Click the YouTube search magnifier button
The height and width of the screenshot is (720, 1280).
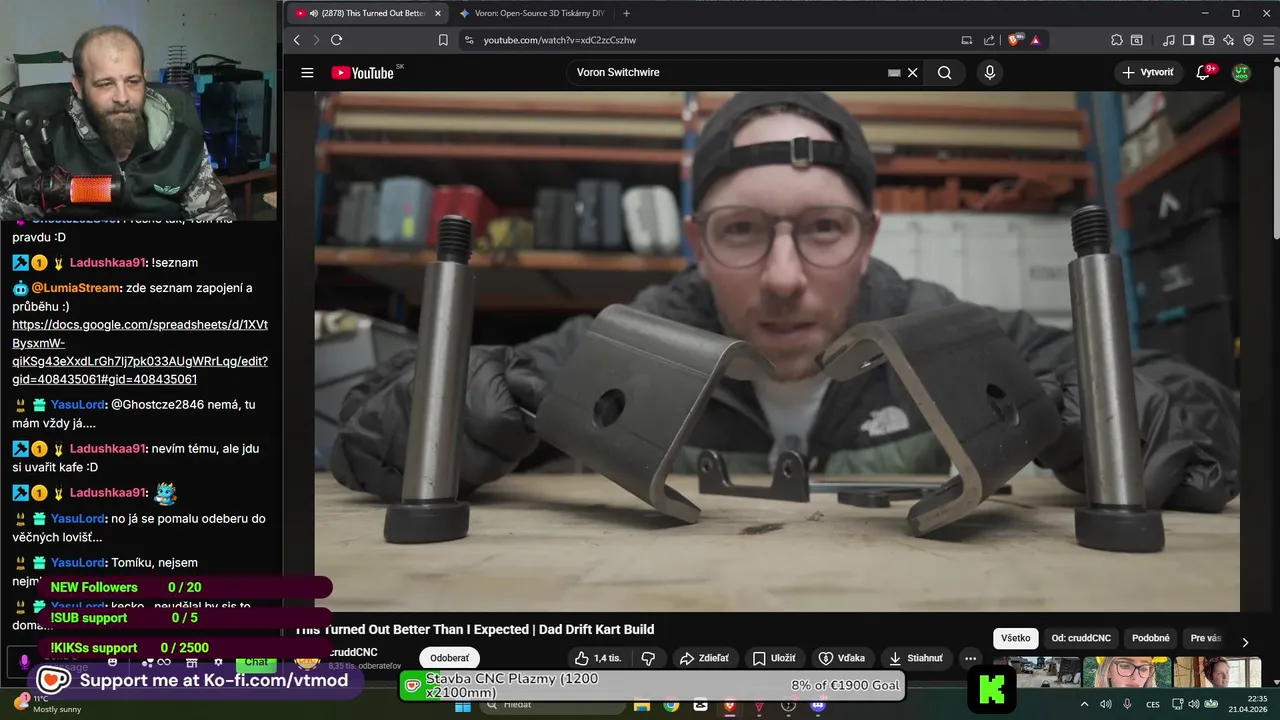click(x=944, y=72)
